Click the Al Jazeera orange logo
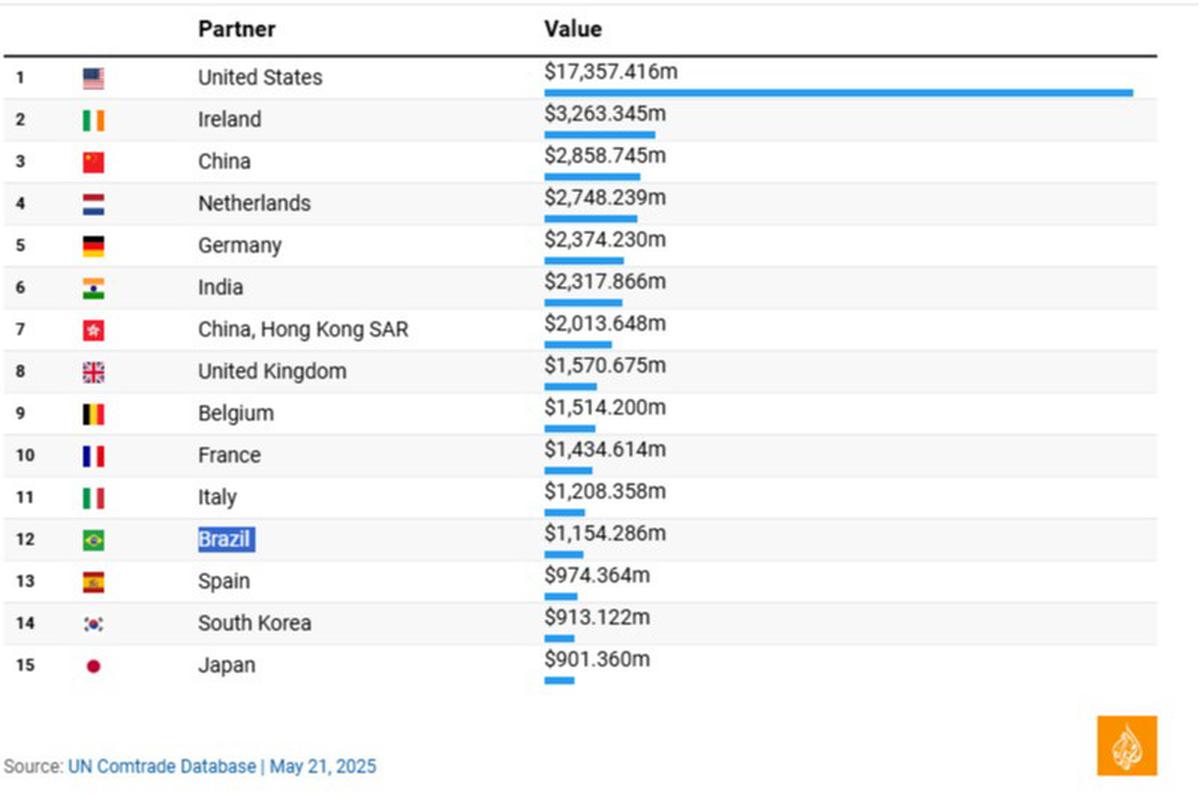 [x=1127, y=745]
